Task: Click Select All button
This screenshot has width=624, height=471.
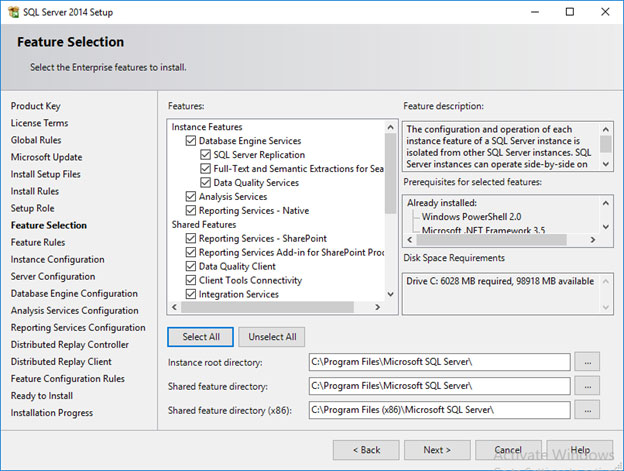Action: pos(201,337)
